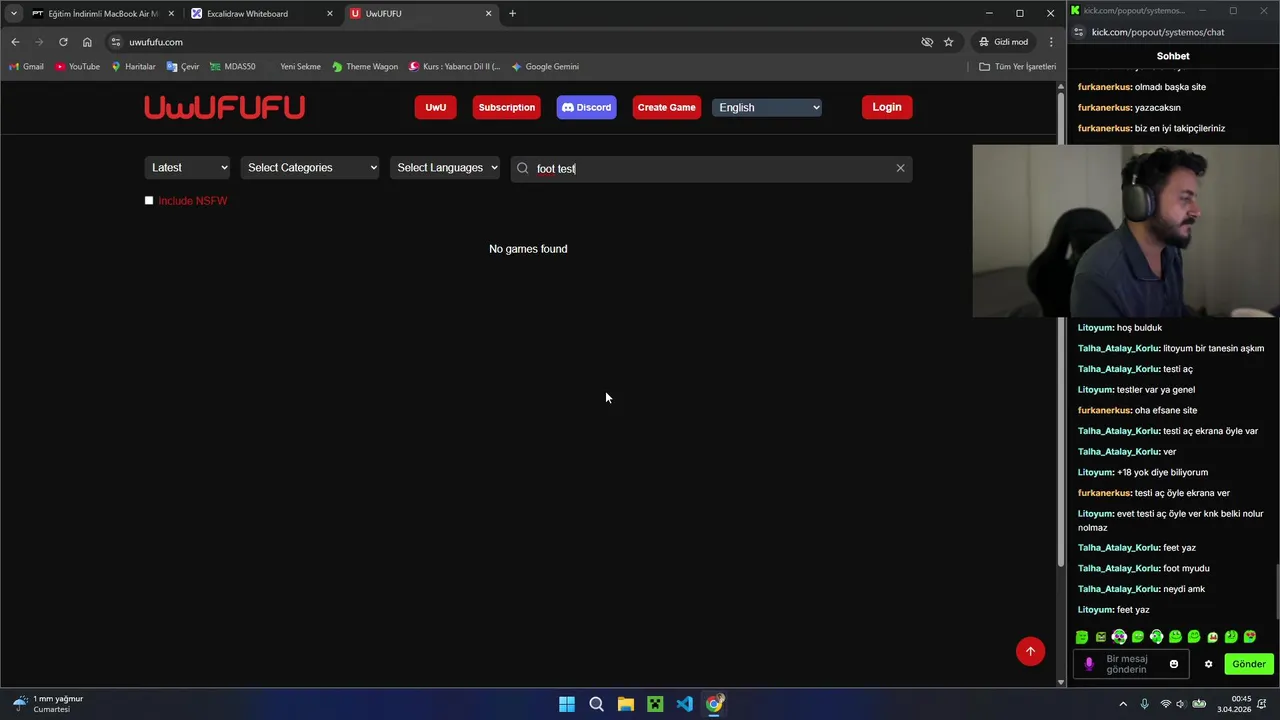The image size is (1280, 720).
Task: Open chat settings gear icon
Action: coord(1208,664)
